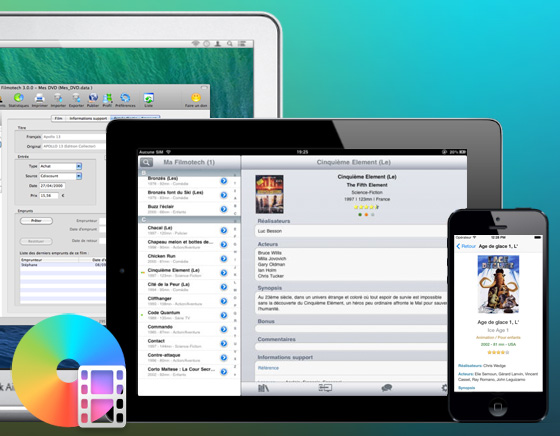Tap the Synopsis link on the iPhone
This screenshot has width=560, height=436.
466,388
